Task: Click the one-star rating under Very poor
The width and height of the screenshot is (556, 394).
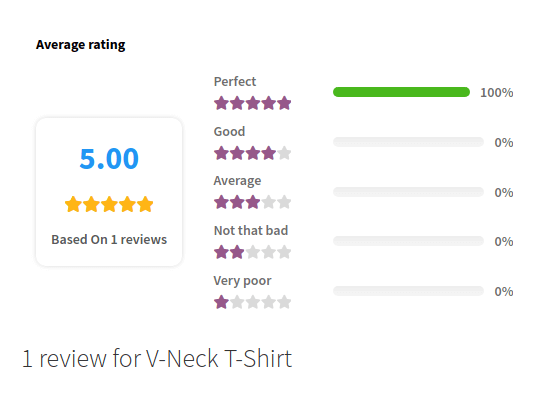Action: point(252,302)
